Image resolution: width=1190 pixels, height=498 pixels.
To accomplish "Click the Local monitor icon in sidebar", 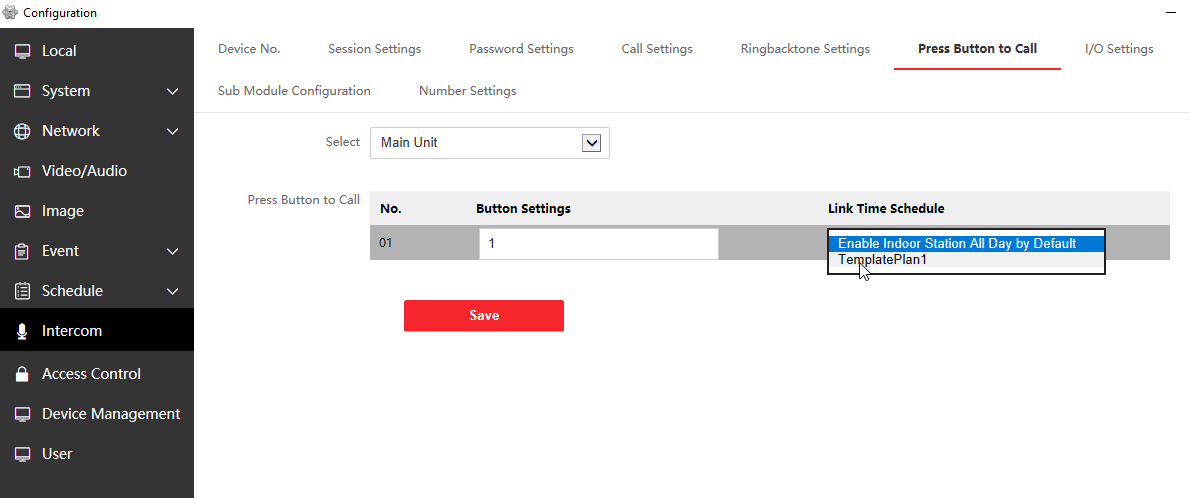I will pyautogui.click(x=22, y=51).
